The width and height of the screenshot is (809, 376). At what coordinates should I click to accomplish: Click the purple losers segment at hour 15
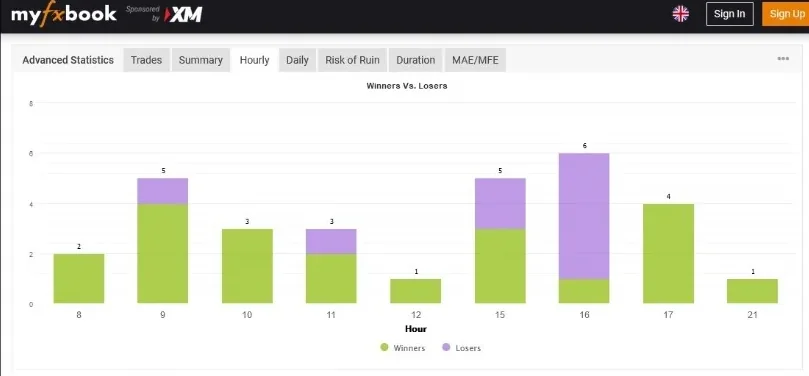pos(500,204)
